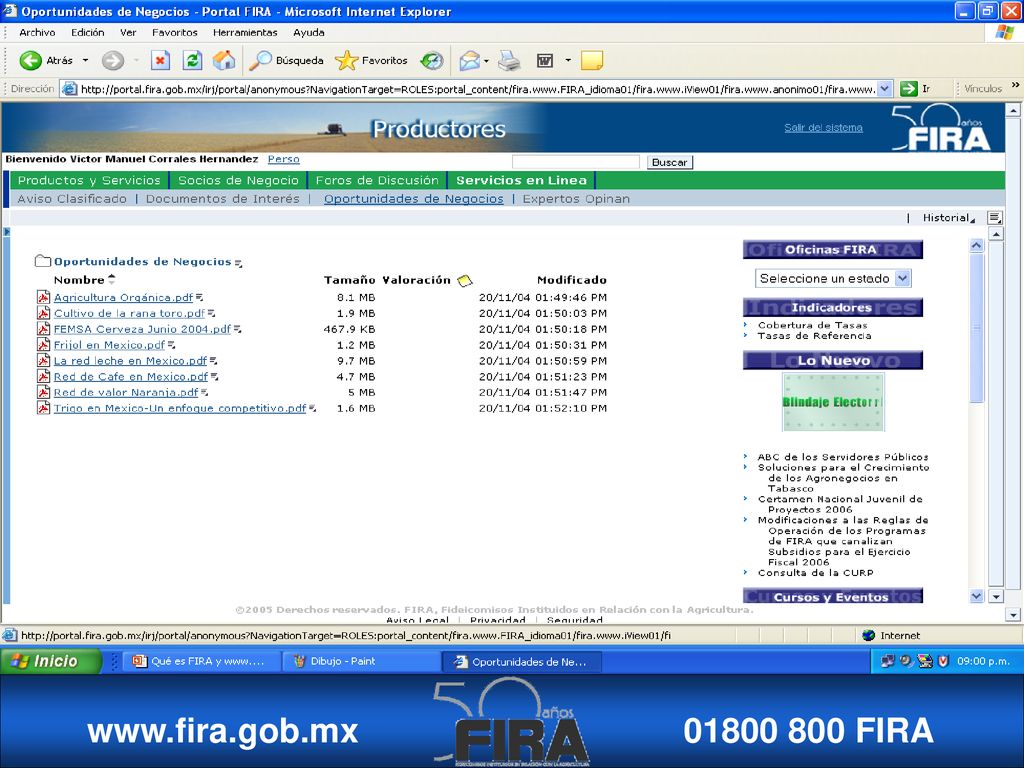Open the FEMSA Cerveza Junio 2004.pdf link
This screenshot has width=1024, height=768.
(x=142, y=329)
